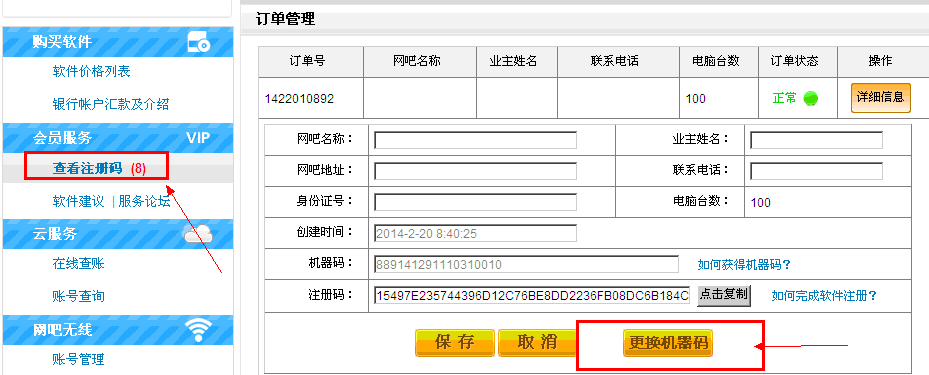Click the 点击复制 button
929x375 pixels.
pyautogui.click(x=724, y=295)
